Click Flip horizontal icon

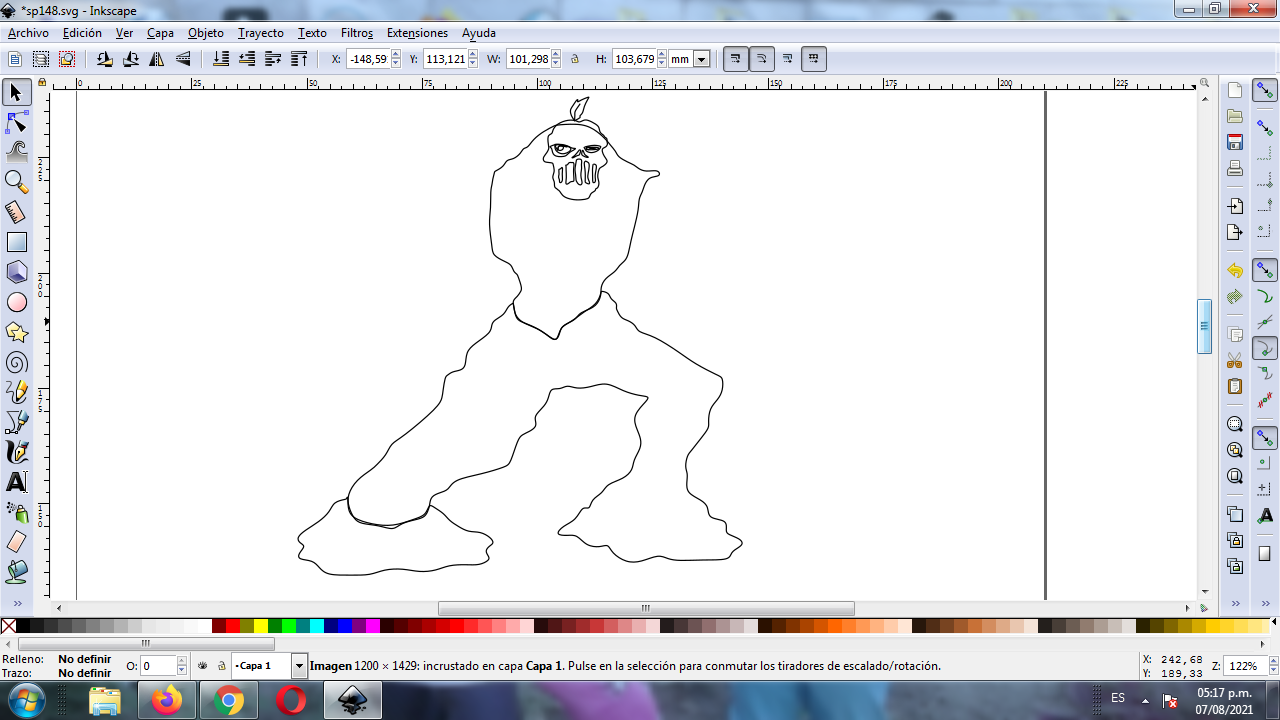pyautogui.click(x=157, y=59)
